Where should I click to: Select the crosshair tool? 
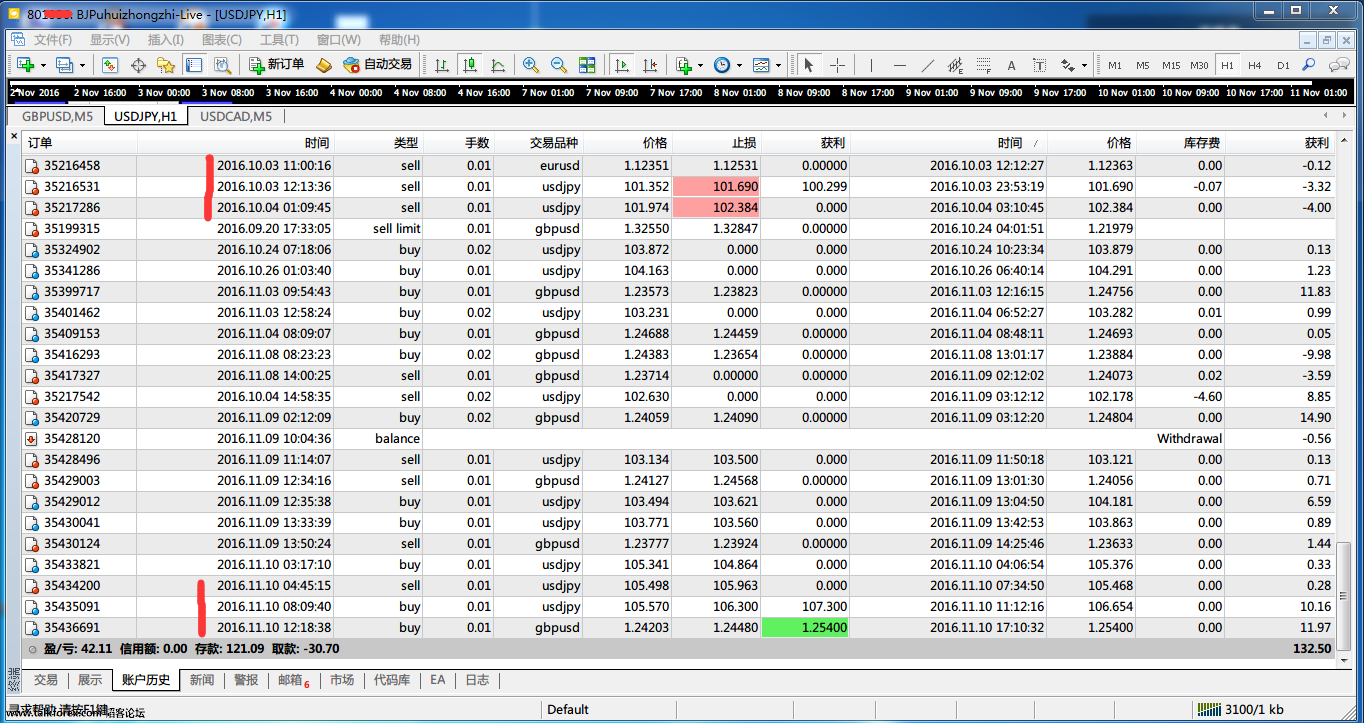(x=837, y=65)
